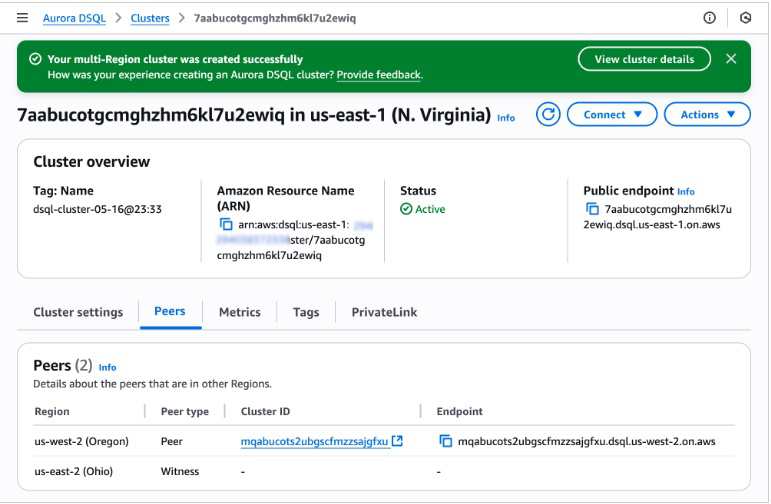Switch to the Cluster settings tab
The image size is (771, 504).
tap(78, 312)
